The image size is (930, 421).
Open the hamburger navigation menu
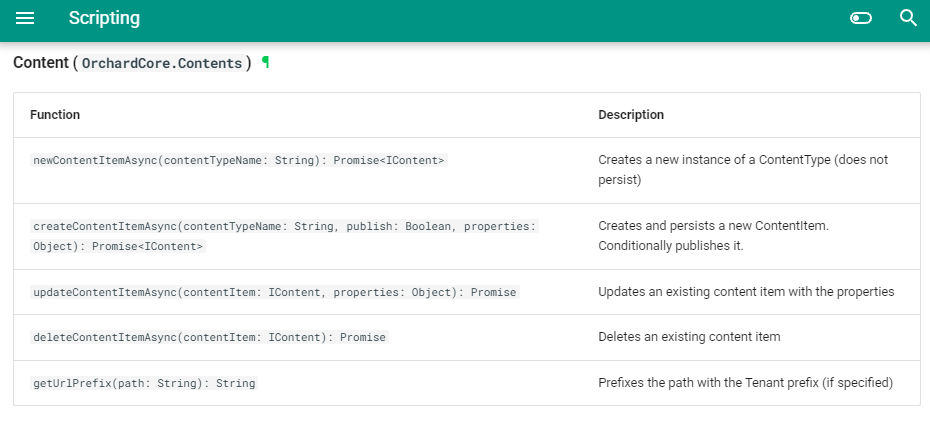[25, 18]
